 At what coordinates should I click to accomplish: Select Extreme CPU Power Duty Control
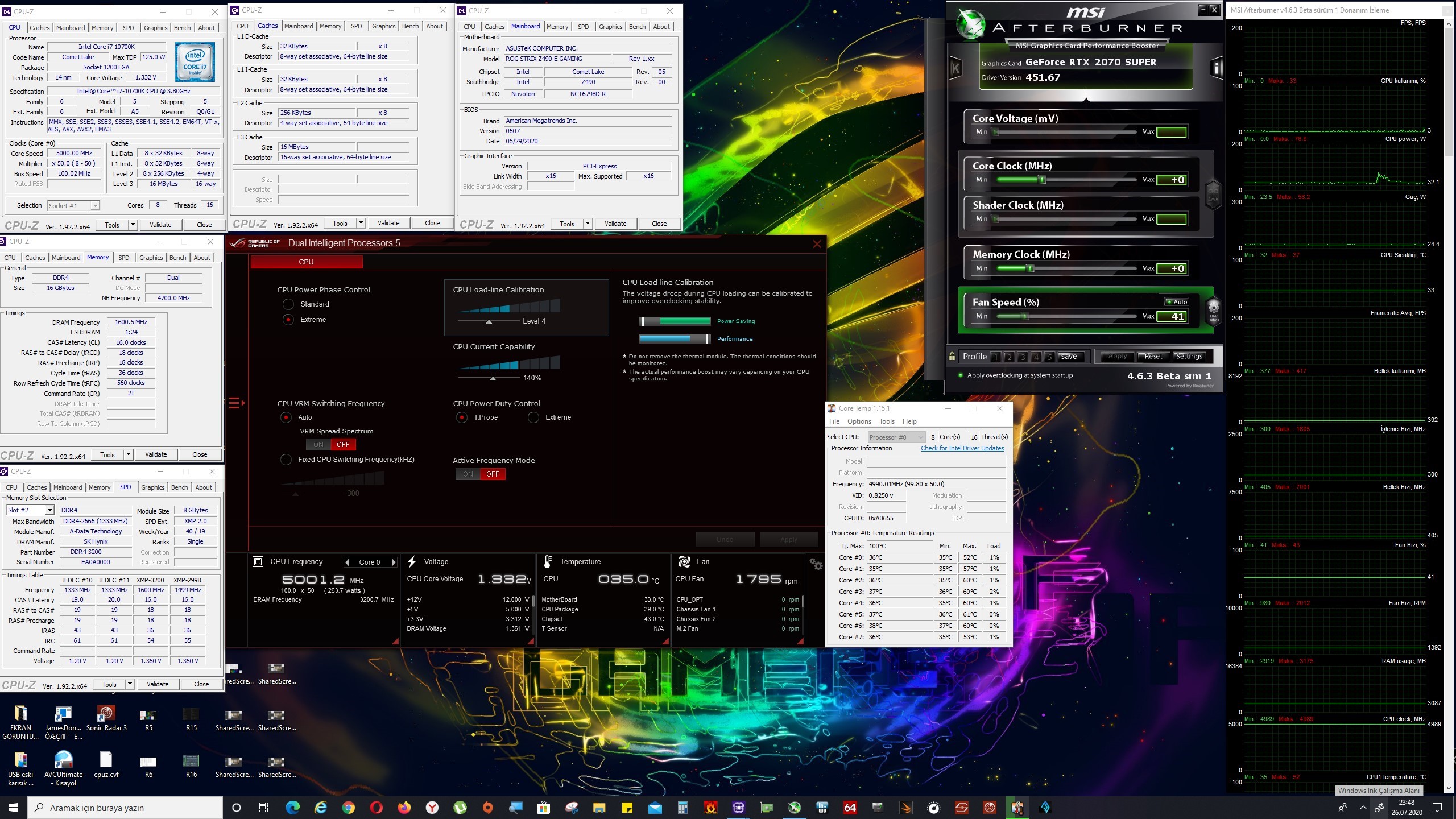point(533,417)
